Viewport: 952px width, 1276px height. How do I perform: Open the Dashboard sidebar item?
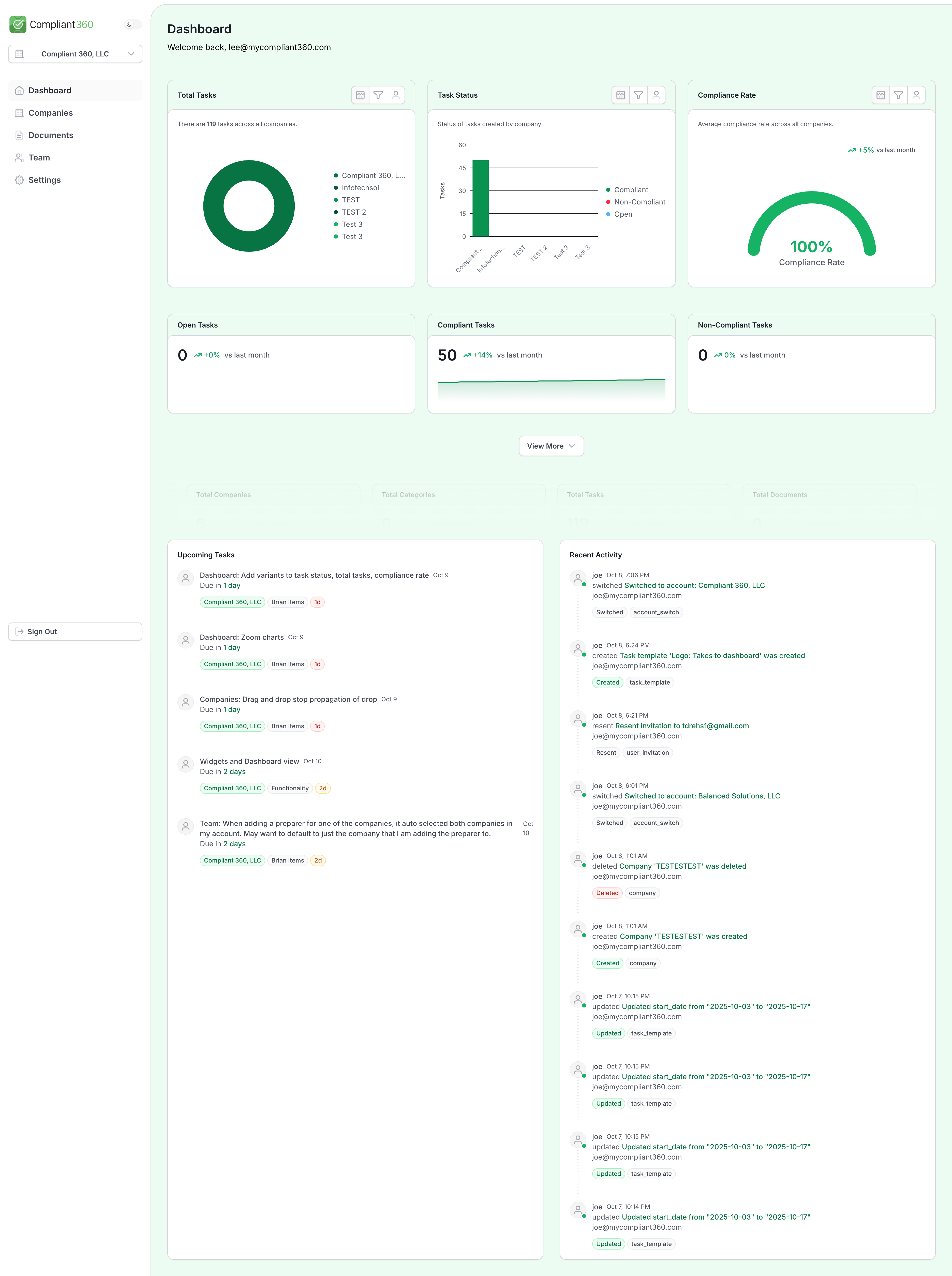pos(75,91)
